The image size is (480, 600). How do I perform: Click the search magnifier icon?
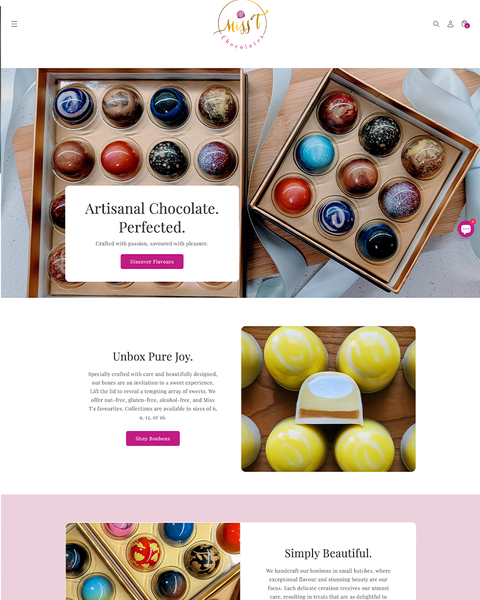click(x=436, y=24)
